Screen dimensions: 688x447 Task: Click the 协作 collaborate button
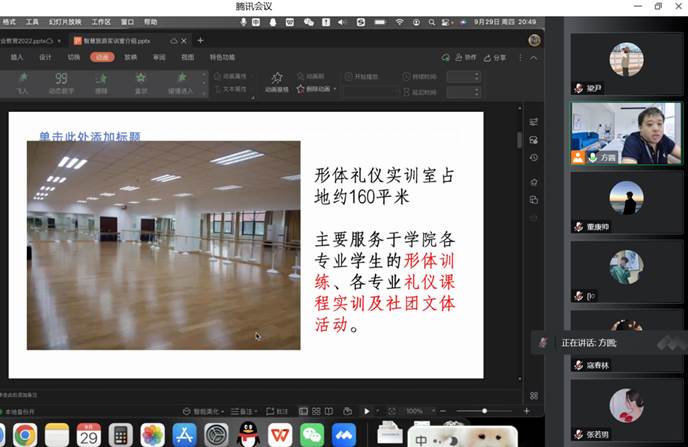466,57
